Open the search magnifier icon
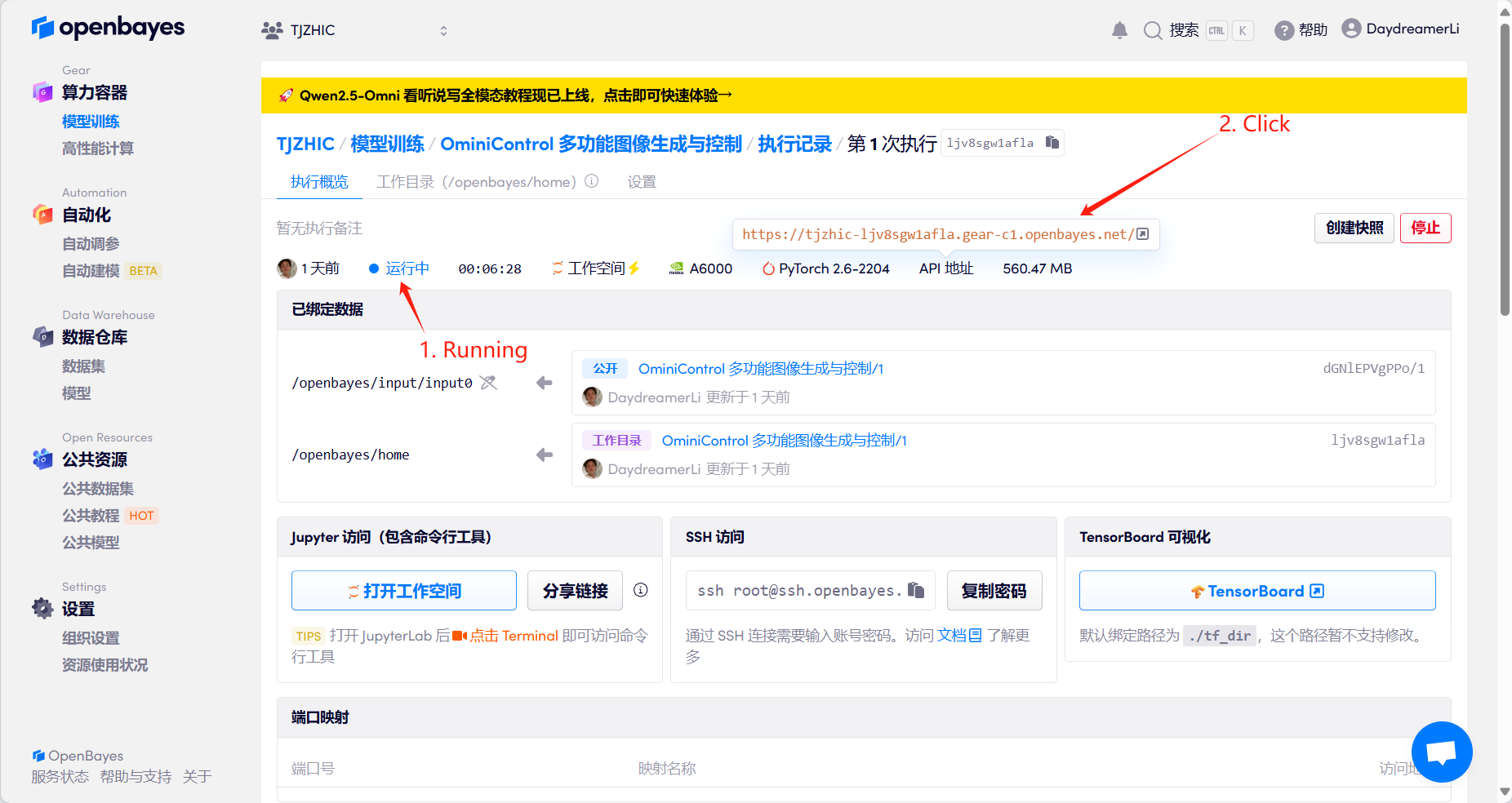 click(x=1152, y=30)
